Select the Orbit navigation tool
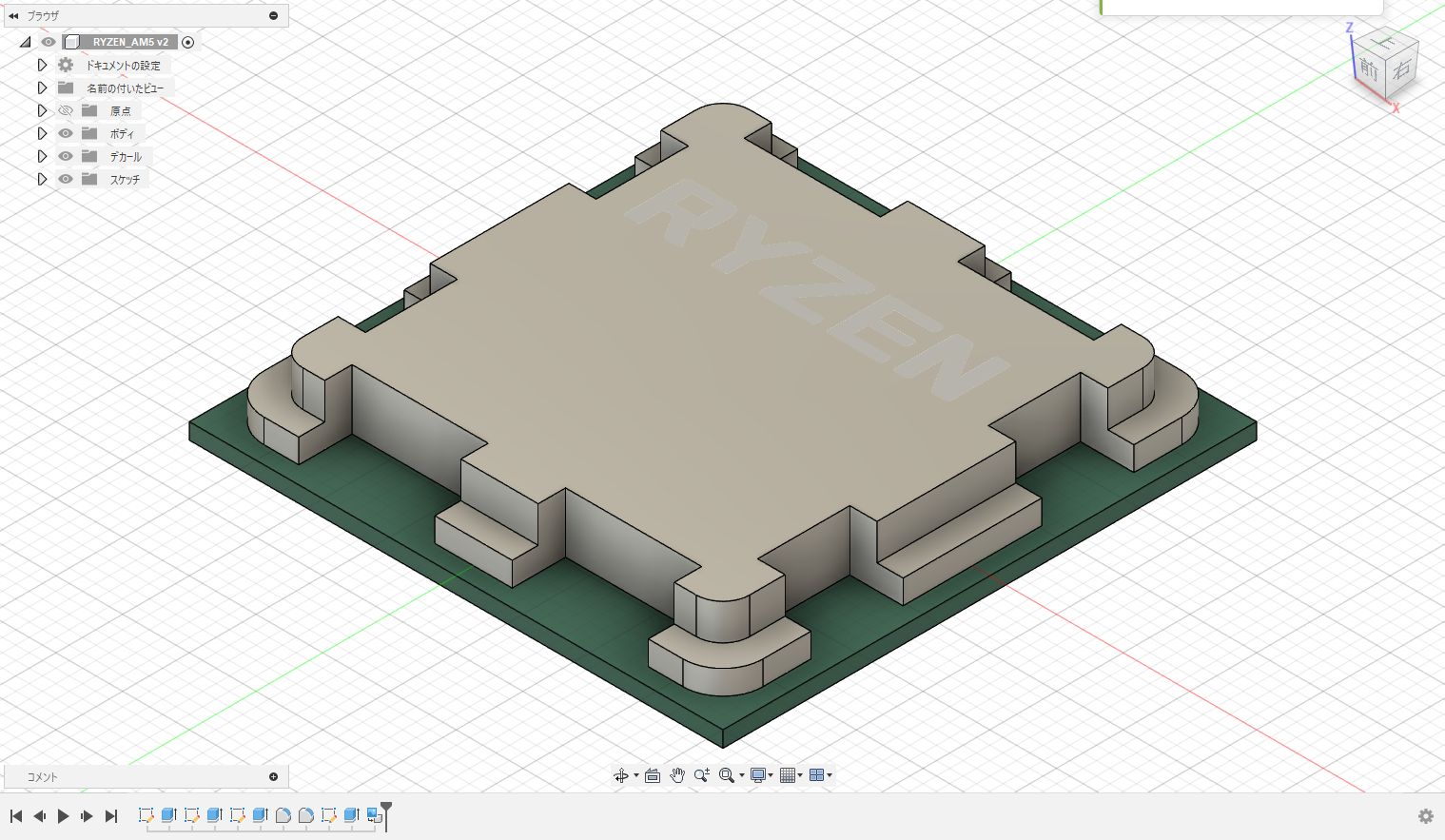1445x840 pixels. [621, 775]
